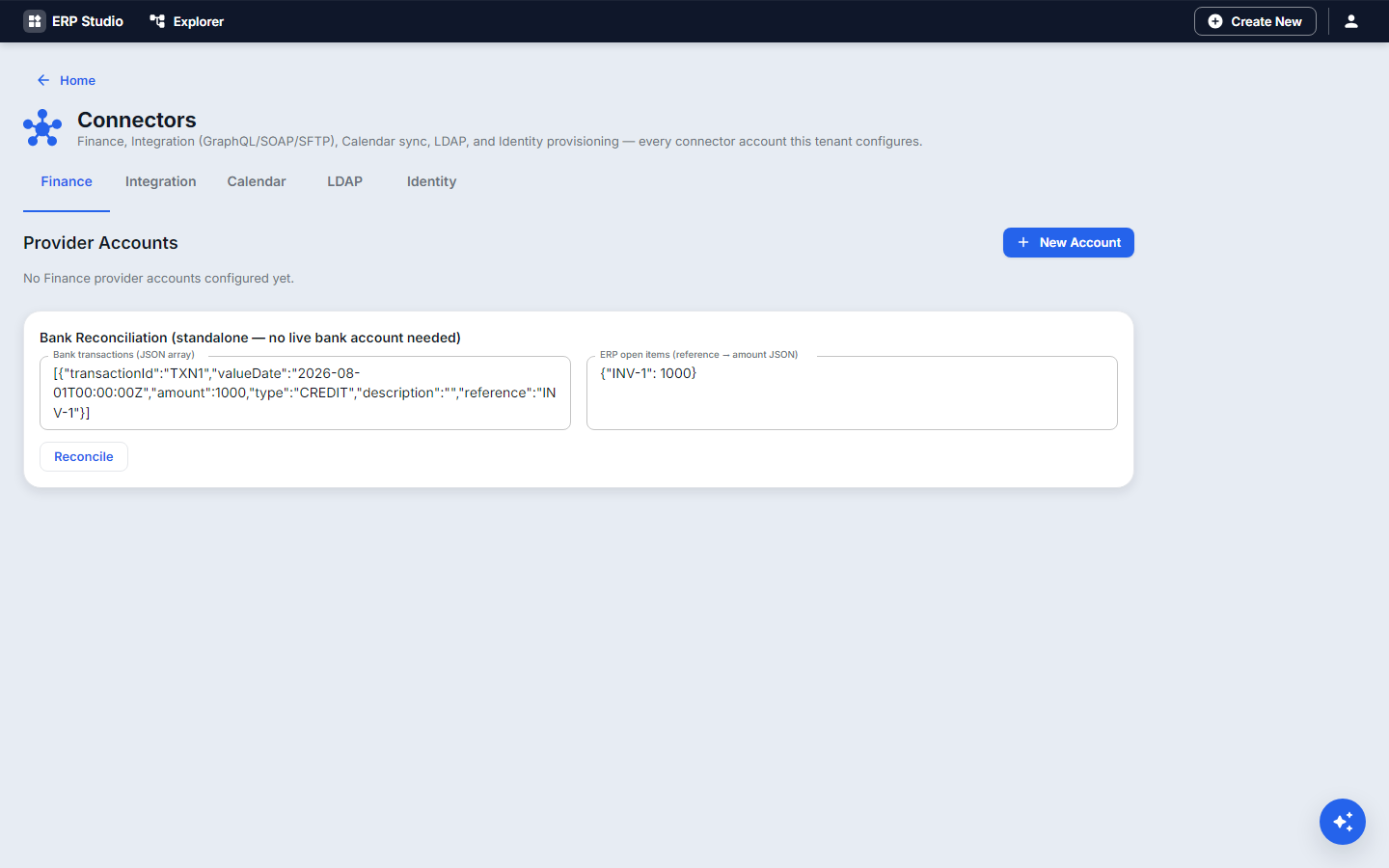1389x868 pixels.
Task: Switch to the LDAP tab
Action: (345, 181)
